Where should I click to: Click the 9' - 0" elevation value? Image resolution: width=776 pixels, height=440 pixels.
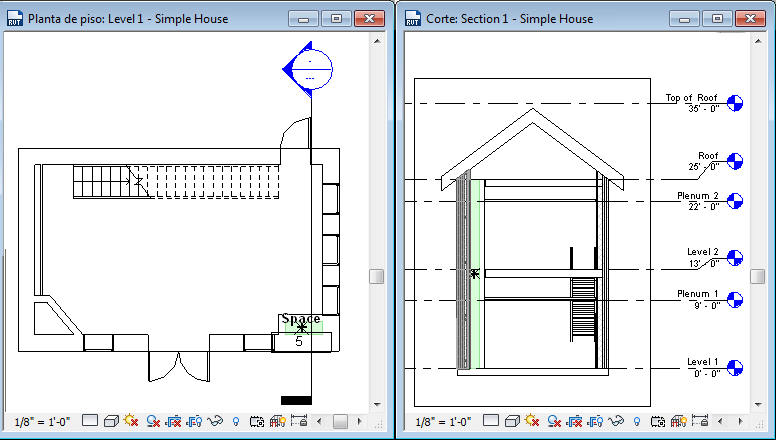click(707, 305)
